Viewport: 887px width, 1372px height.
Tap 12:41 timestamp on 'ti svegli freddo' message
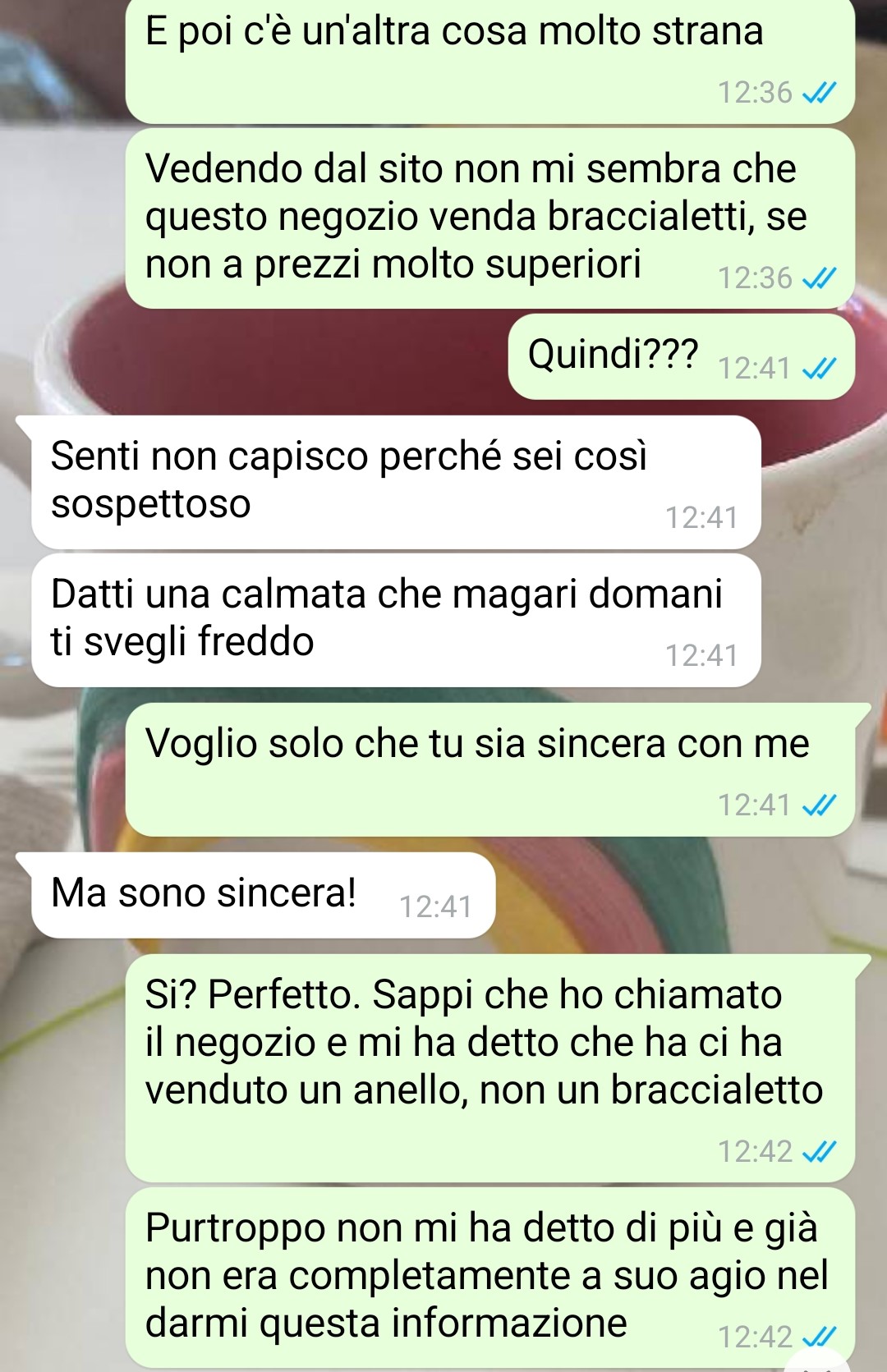[x=701, y=656]
